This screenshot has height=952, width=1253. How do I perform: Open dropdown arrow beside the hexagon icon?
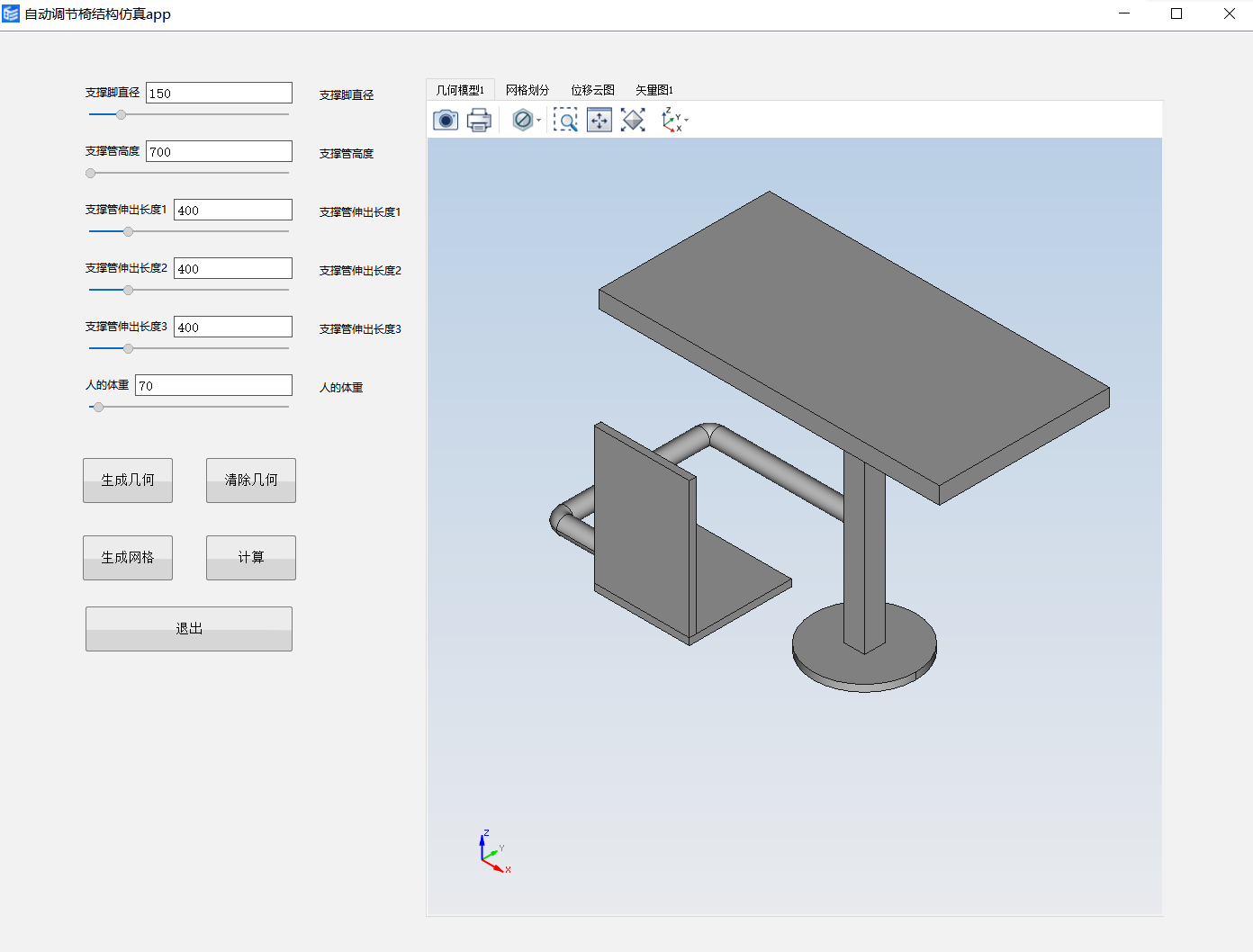pos(538,121)
